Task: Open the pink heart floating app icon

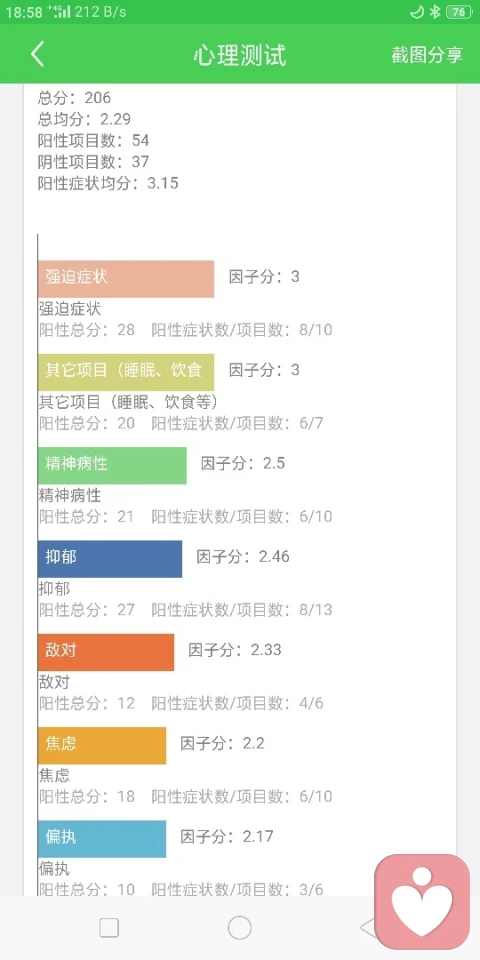Action: (422, 902)
